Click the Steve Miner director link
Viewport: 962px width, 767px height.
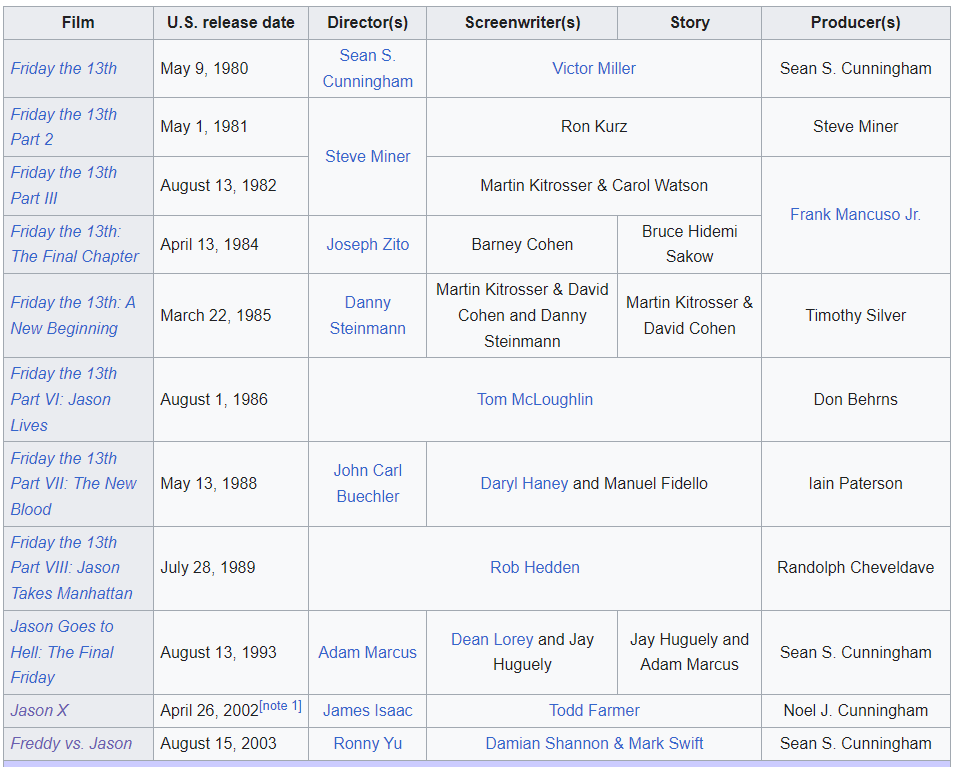(367, 156)
